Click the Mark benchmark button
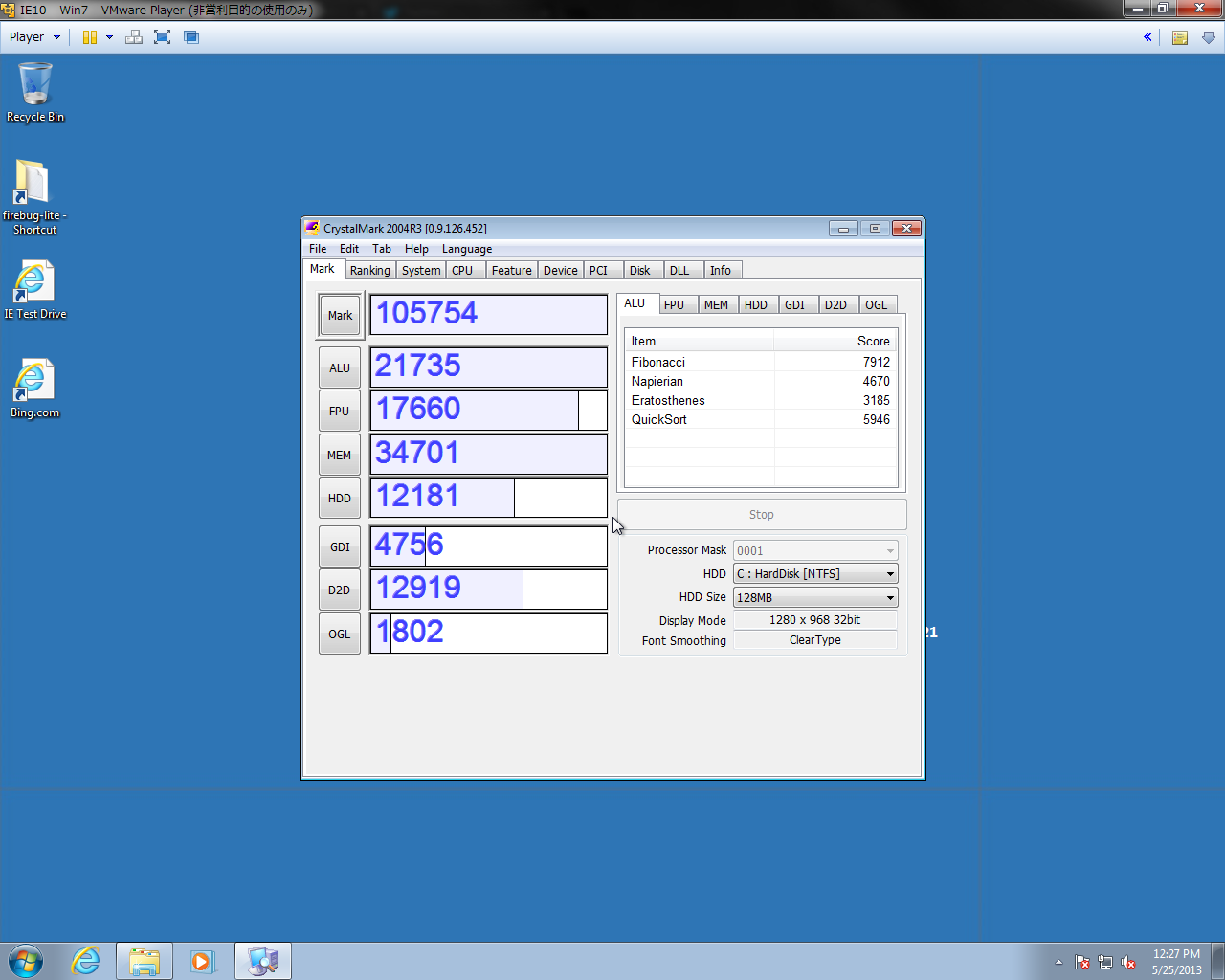Screen dimensions: 1225x980 340,316
